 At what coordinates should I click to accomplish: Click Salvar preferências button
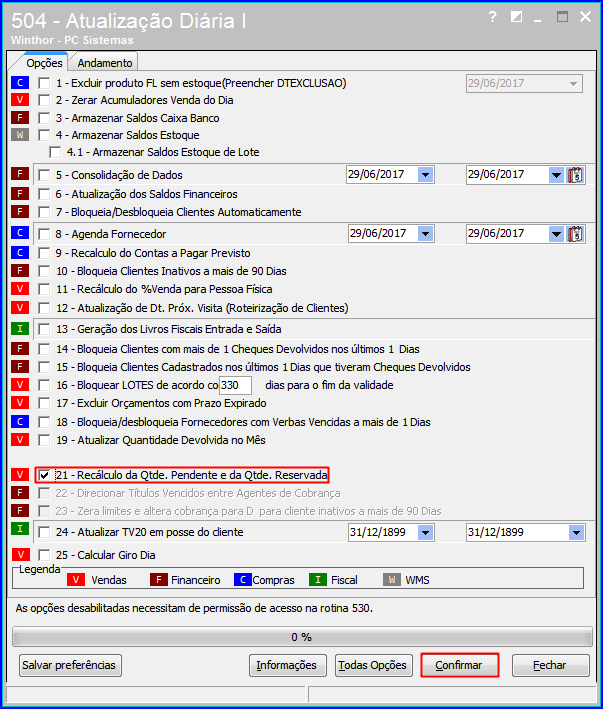(70, 665)
